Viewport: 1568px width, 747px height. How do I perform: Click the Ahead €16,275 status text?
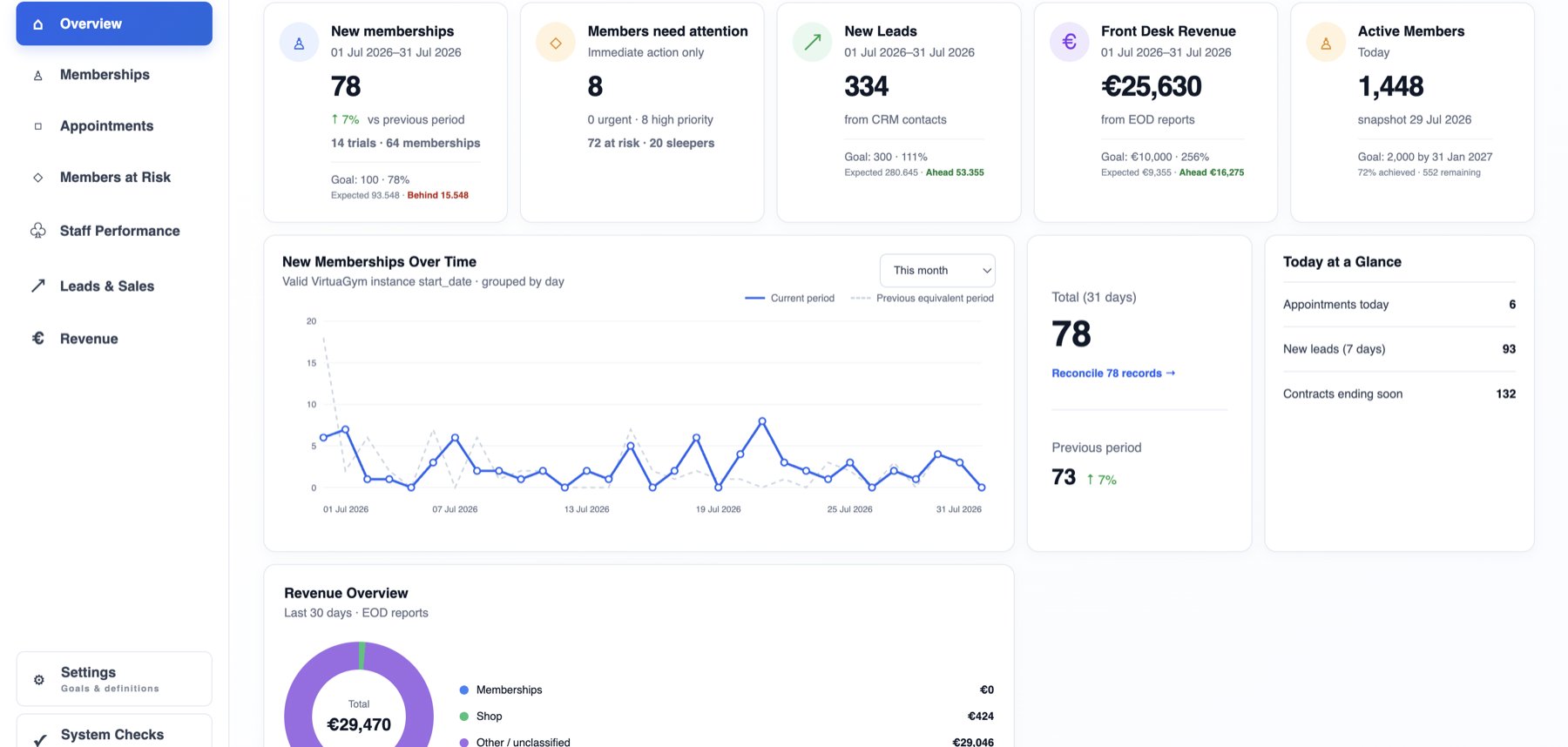1212,173
